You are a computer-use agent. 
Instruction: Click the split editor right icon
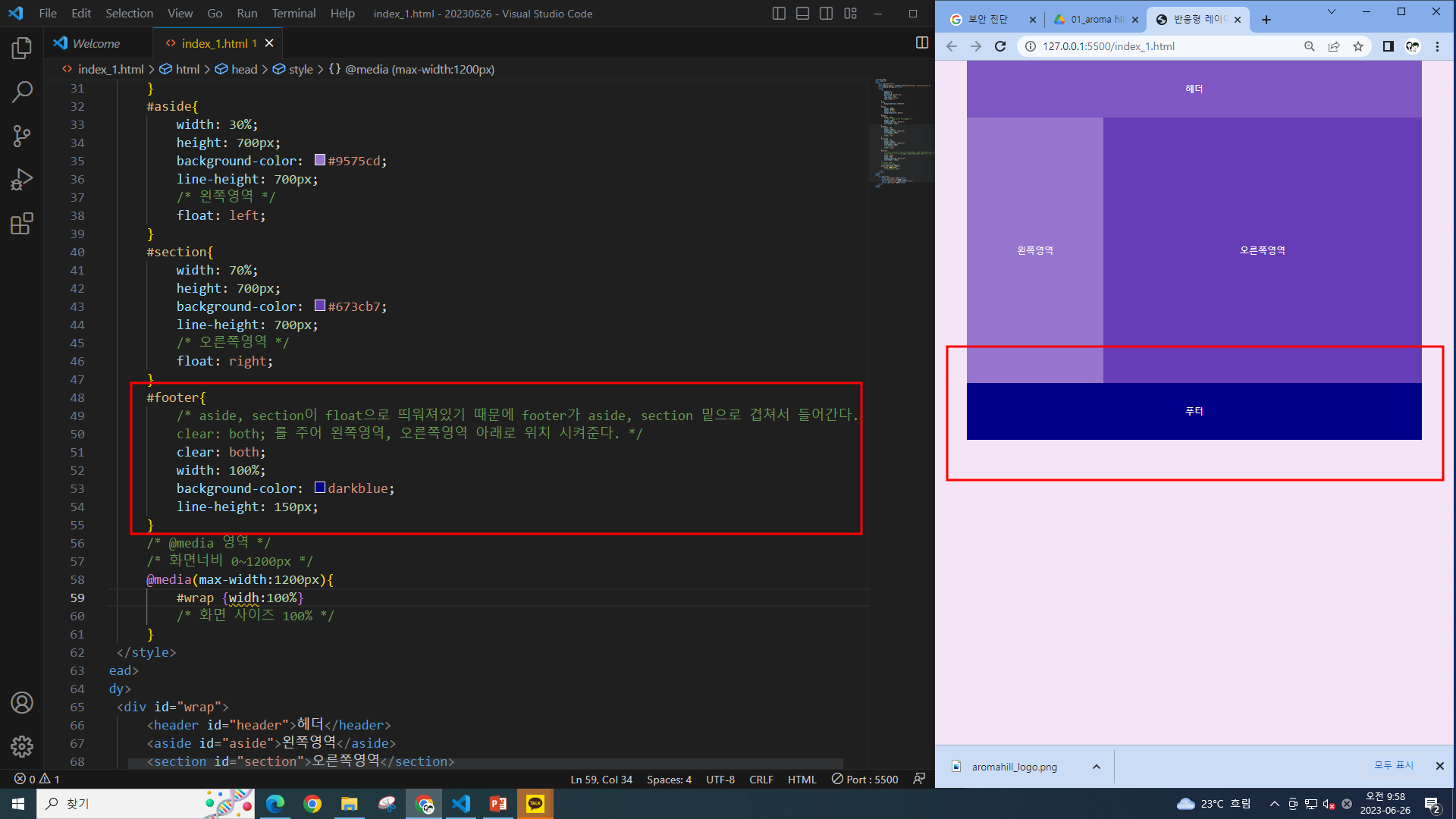tap(921, 43)
